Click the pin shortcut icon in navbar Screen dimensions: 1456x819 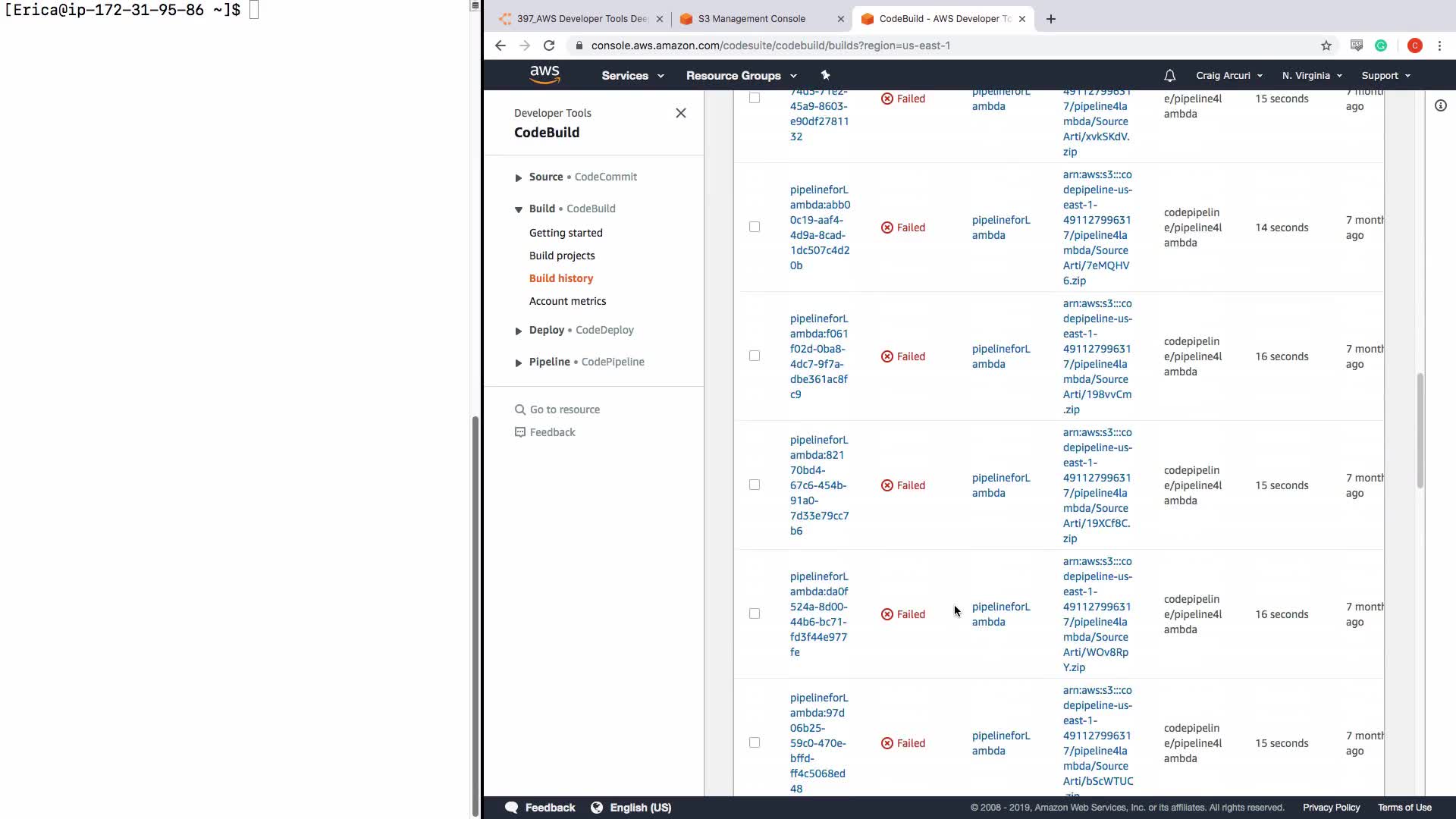click(825, 75)
